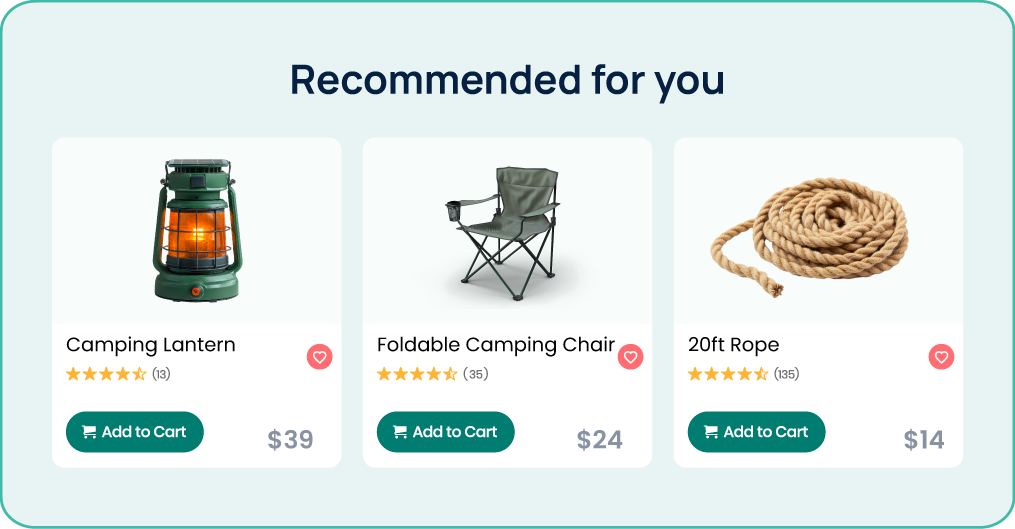Favorite the Camping Lantern with heart icon
This screenshot has width=1015, height=529.
click(320, 357)
